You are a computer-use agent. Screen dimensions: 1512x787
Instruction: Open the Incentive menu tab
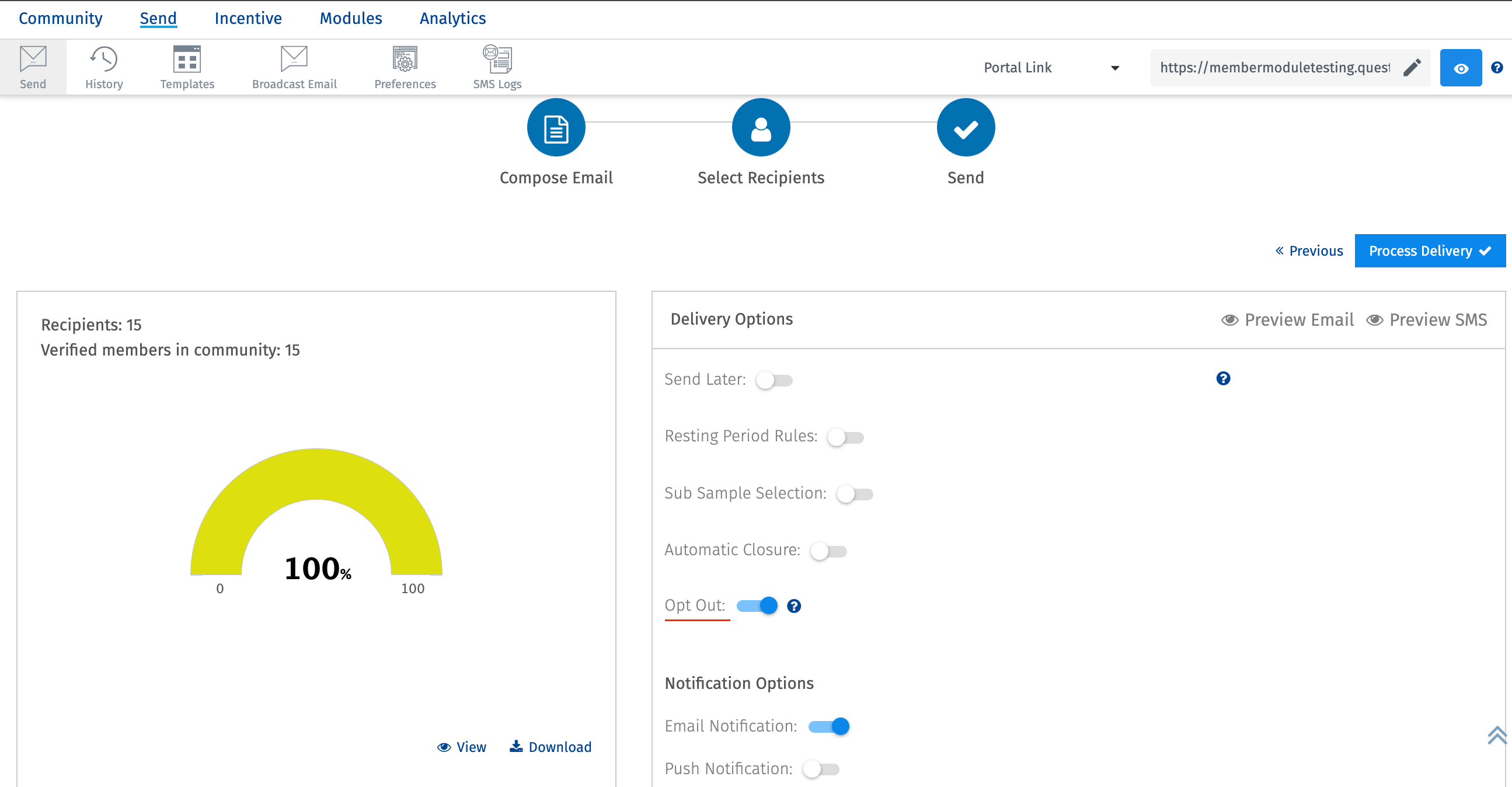[x=248, y=18]
